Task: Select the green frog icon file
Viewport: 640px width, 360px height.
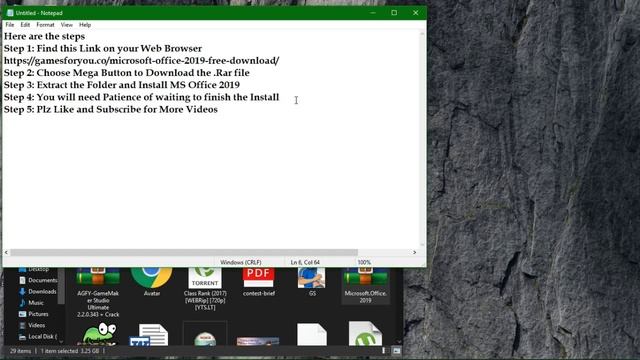Action: 99,334
